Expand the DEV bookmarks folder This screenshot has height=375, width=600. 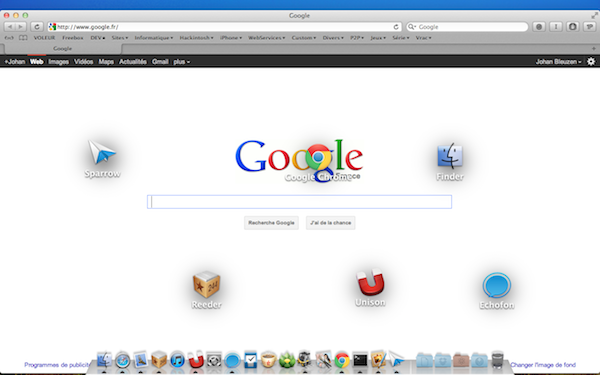[98, 38]
